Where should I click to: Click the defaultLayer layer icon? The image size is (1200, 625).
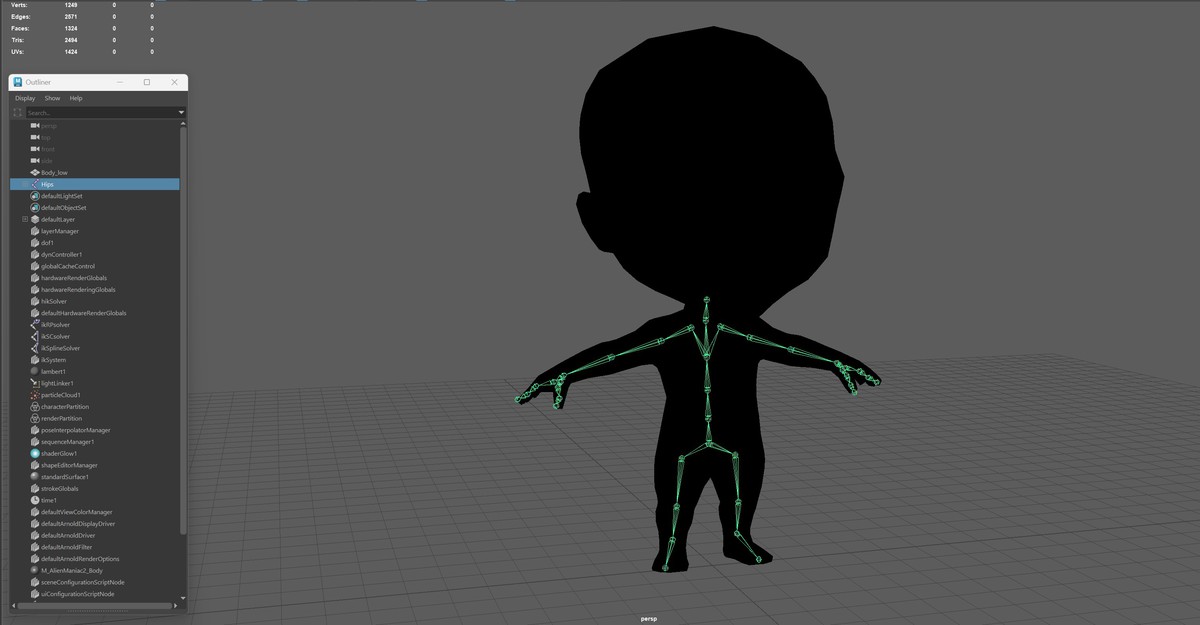[35, 219]
